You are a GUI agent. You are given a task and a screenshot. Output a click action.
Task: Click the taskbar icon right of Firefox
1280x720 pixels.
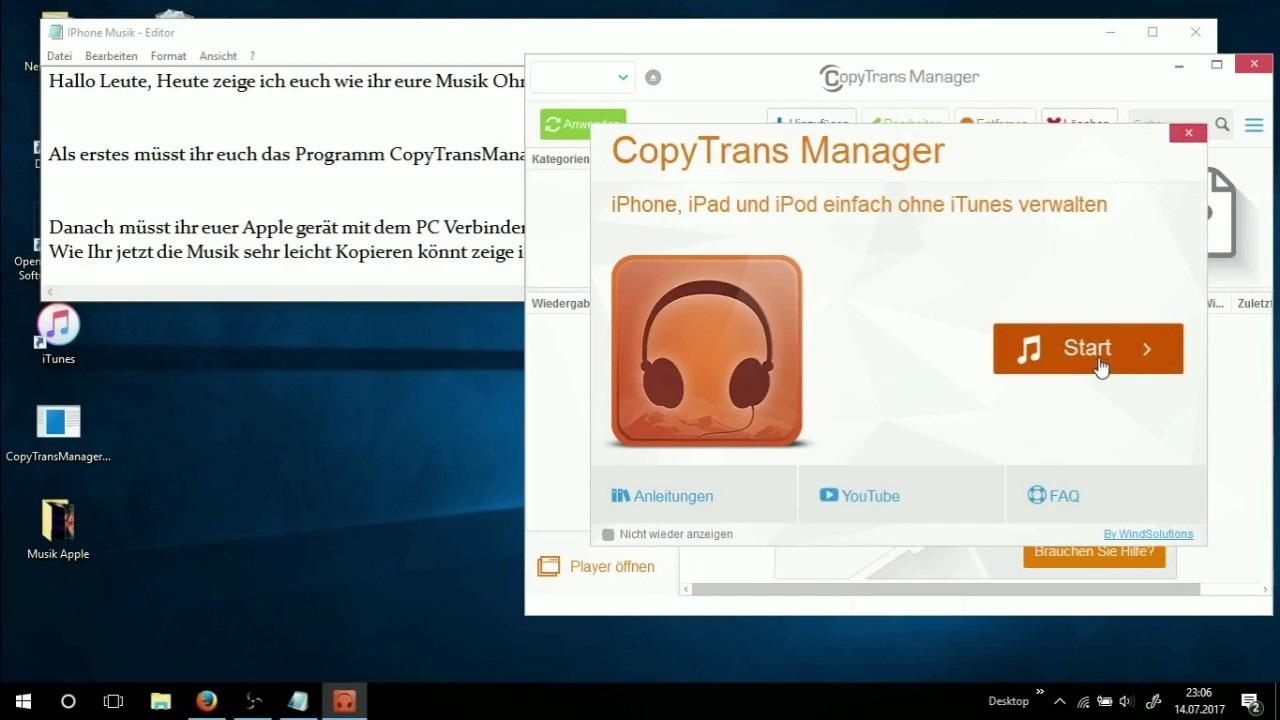[252, 701]
